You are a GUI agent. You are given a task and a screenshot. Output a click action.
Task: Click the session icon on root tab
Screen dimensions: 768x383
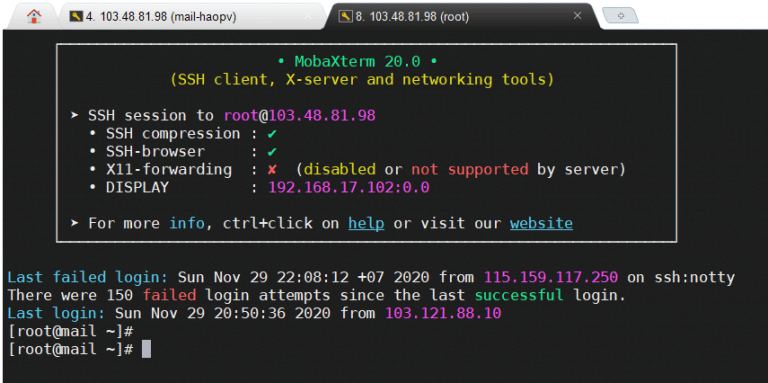346,17
